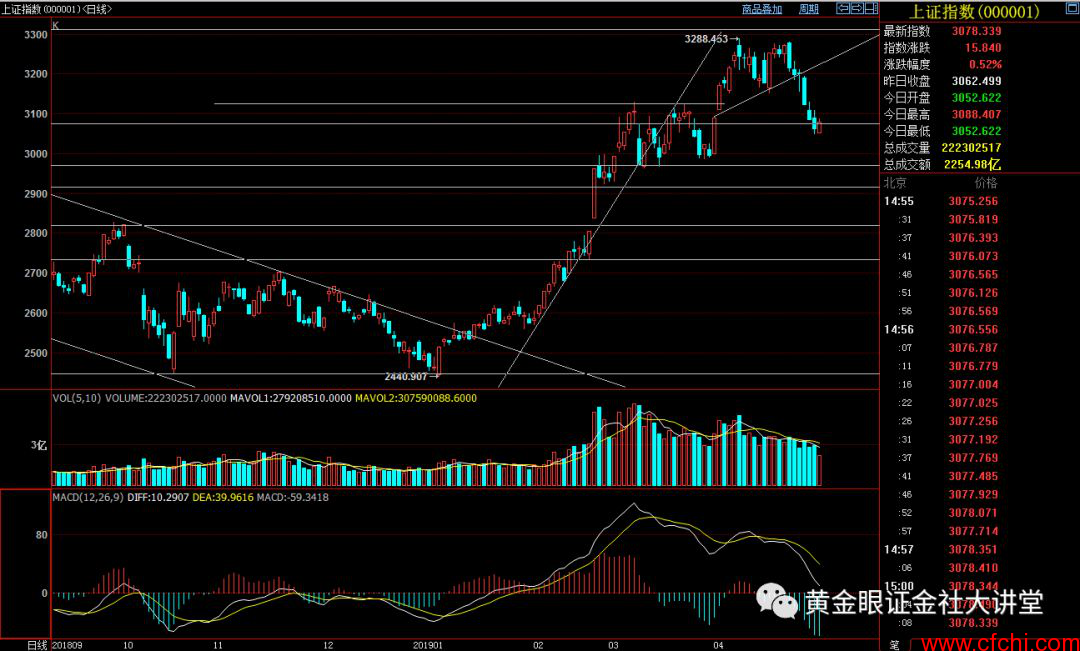Click the DEA:39.9616 value
This screenshot has width=1080, height=651.
(x=222, y=497)
